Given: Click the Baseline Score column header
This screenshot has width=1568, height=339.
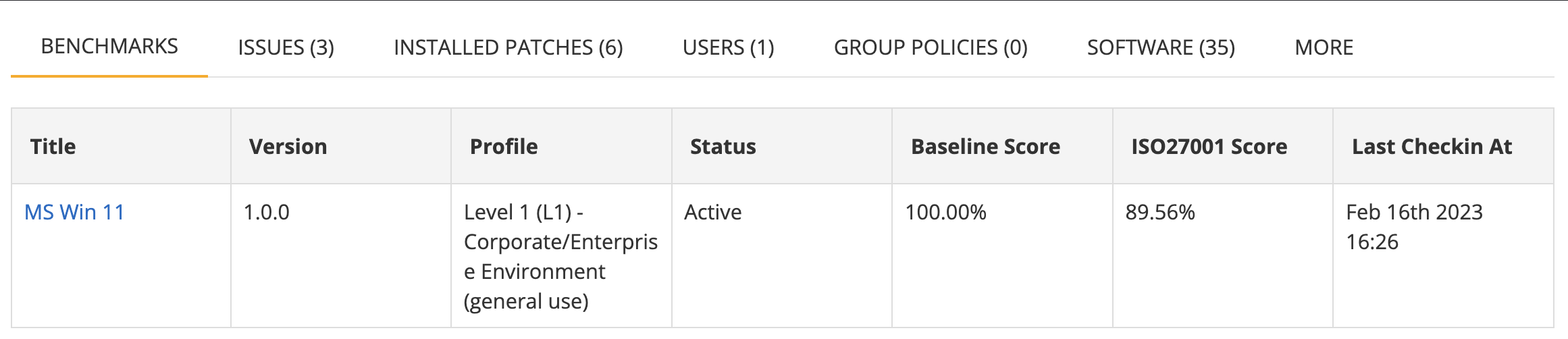Looking at the screenshot, I should click(985, 147).
